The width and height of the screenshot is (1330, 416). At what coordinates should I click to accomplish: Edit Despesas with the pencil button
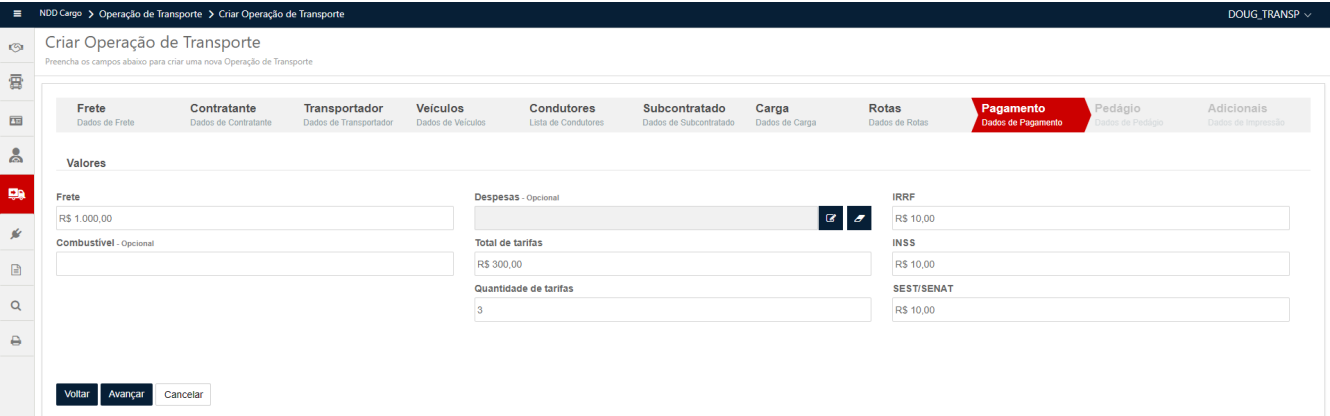click(x=831, y=218)
